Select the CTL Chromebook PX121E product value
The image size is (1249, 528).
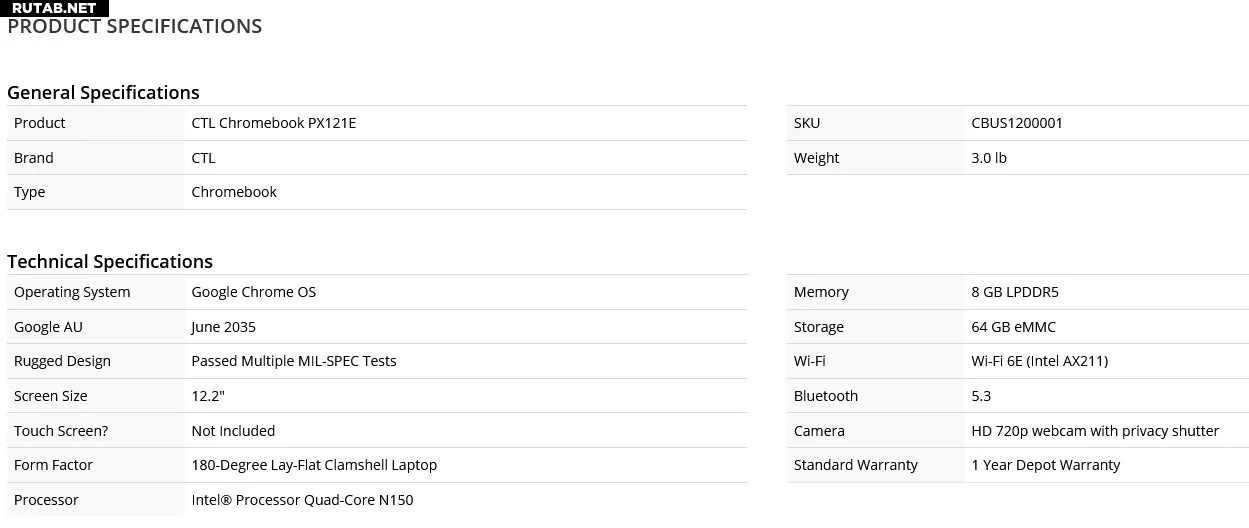[274, 123]
